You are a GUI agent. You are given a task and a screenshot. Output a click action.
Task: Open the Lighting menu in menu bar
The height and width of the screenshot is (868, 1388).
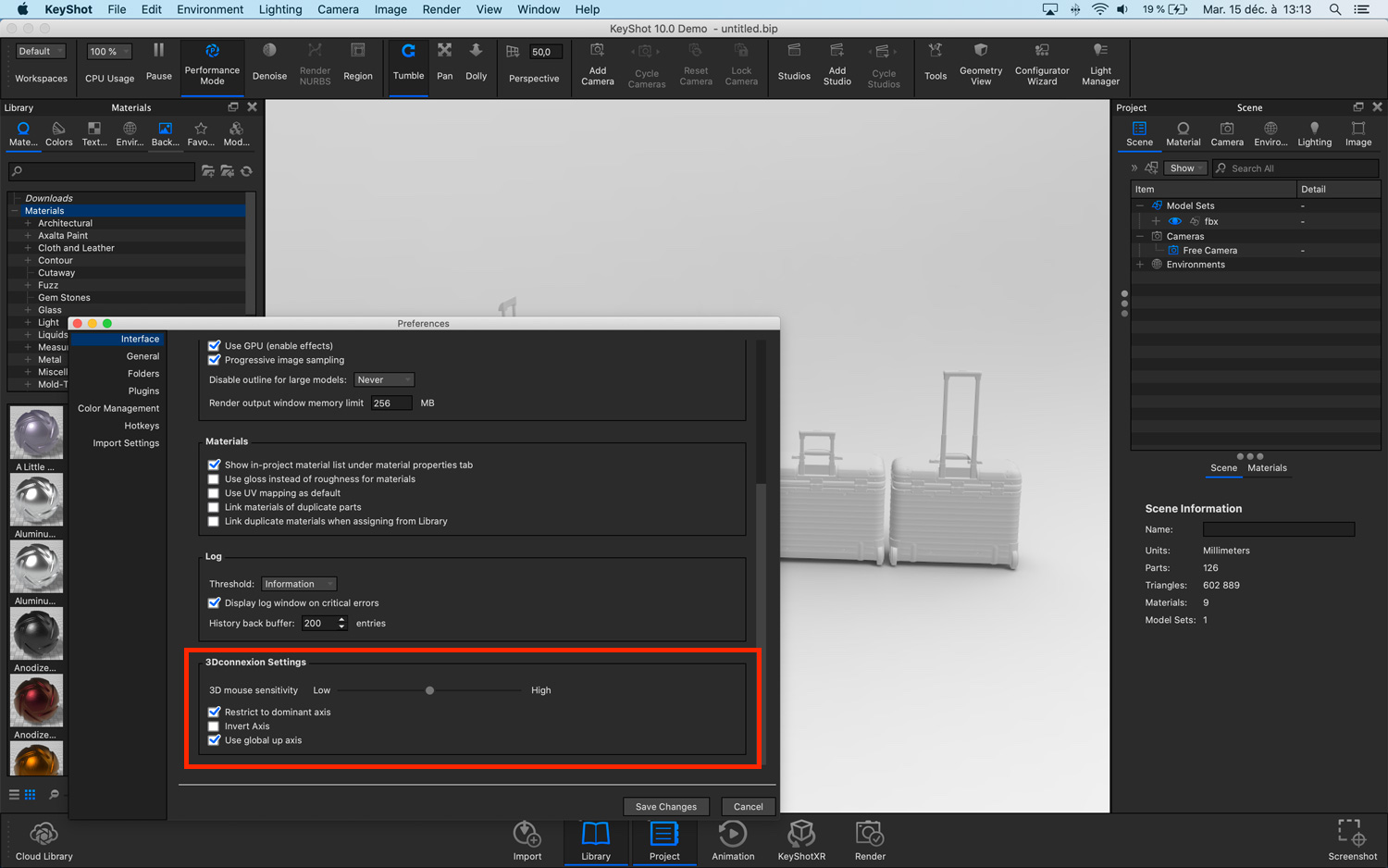pyautogui.click(x=280, y=9)
